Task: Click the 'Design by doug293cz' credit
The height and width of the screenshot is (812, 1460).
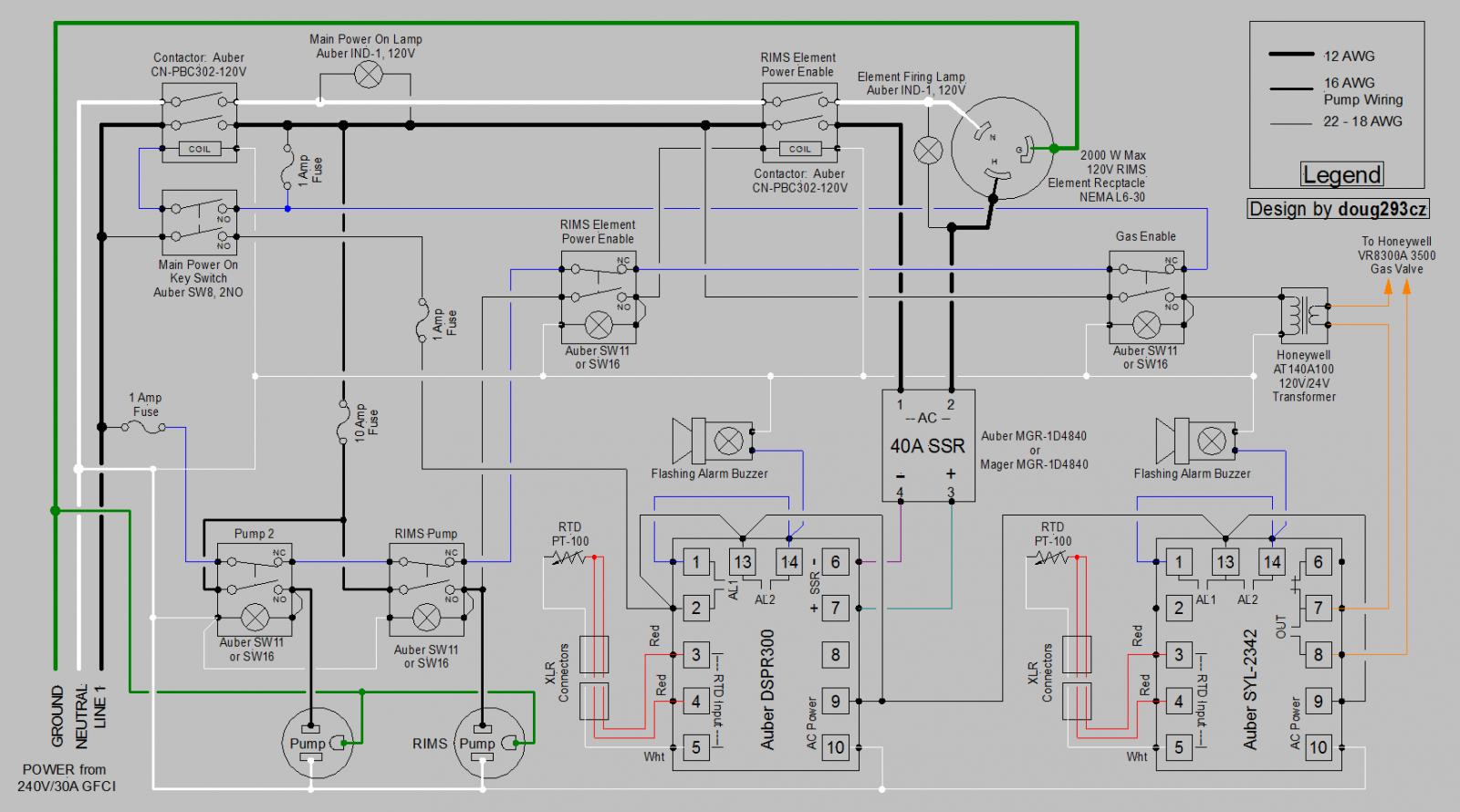Action: pos(1339,208)
